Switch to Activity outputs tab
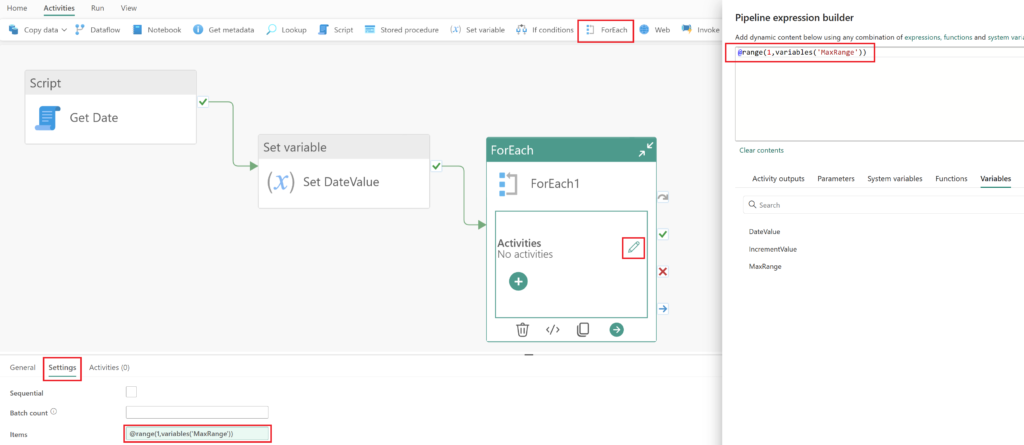Screen dimensions: 1024x445 (778, 178)
